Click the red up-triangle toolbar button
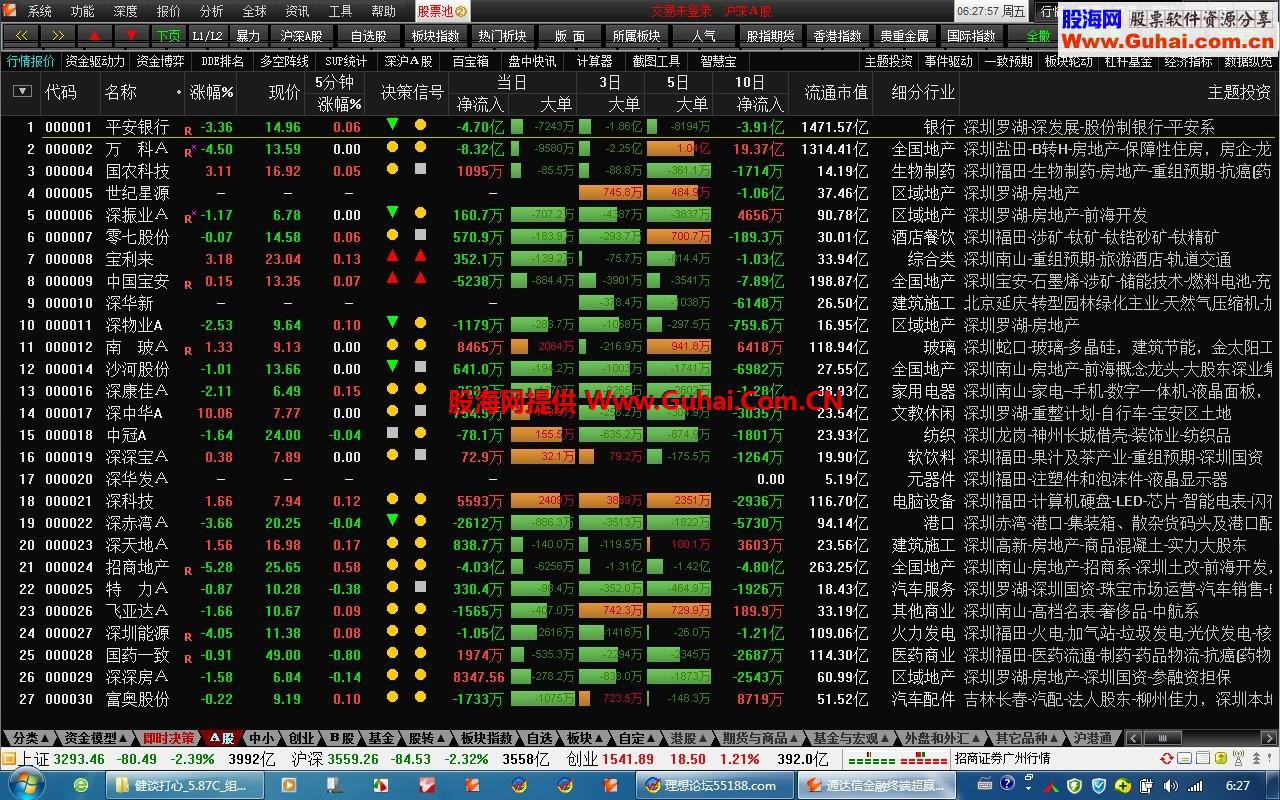 tap(95, 35)
